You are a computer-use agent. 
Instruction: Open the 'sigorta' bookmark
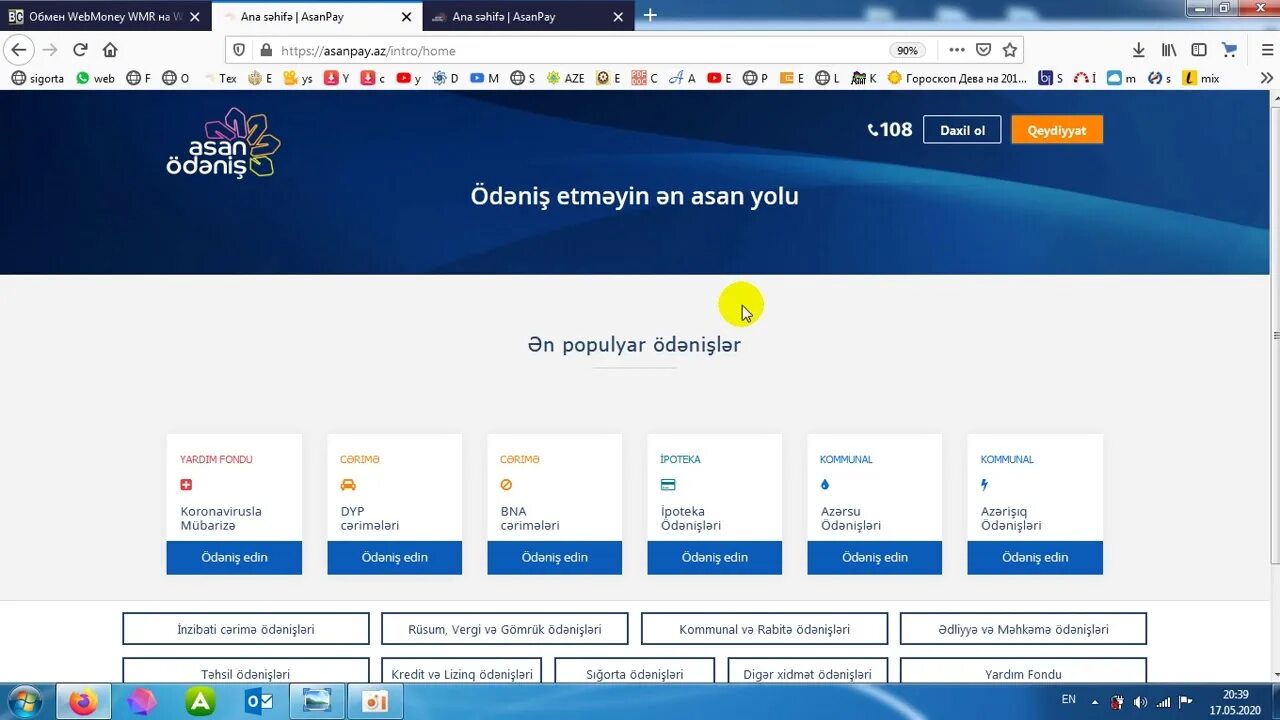[37, 78]
